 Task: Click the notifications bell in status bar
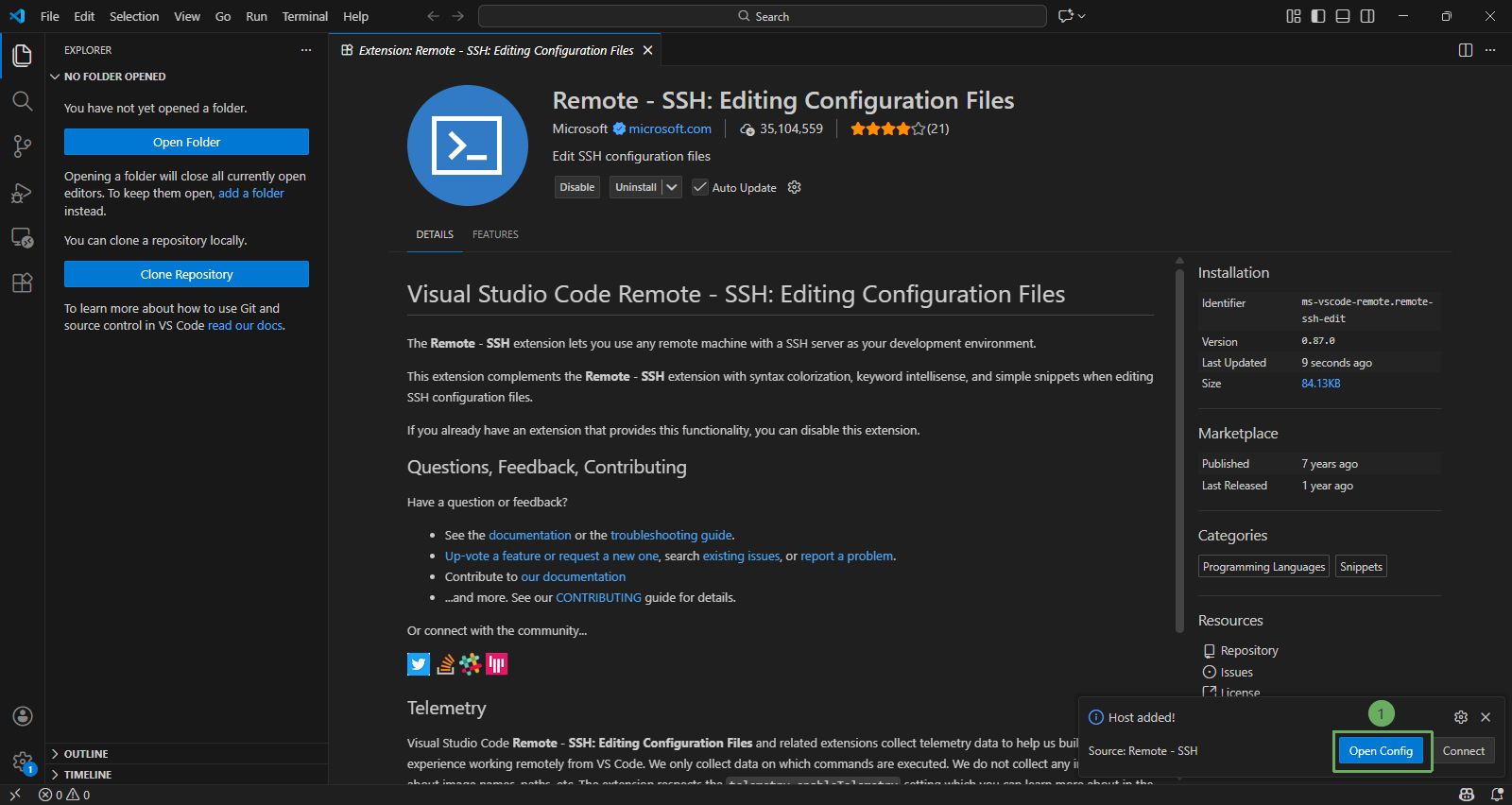(1497, 795)
